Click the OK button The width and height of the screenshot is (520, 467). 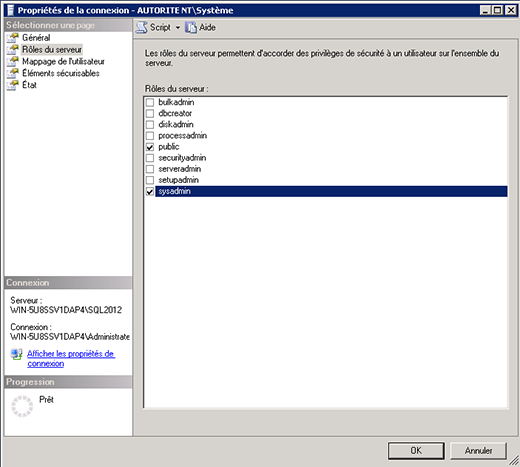(x=416, y=451)
